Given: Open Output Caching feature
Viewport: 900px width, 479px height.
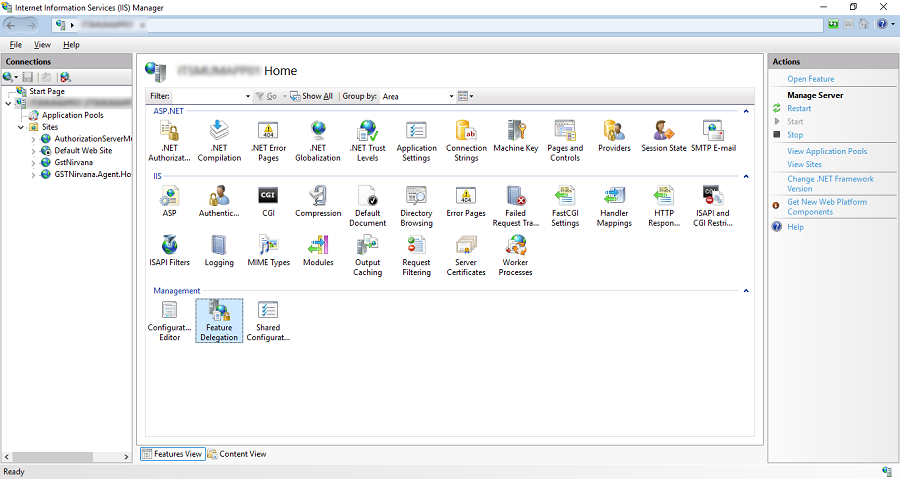Looking at the screenshot, I should pos(367,255).
